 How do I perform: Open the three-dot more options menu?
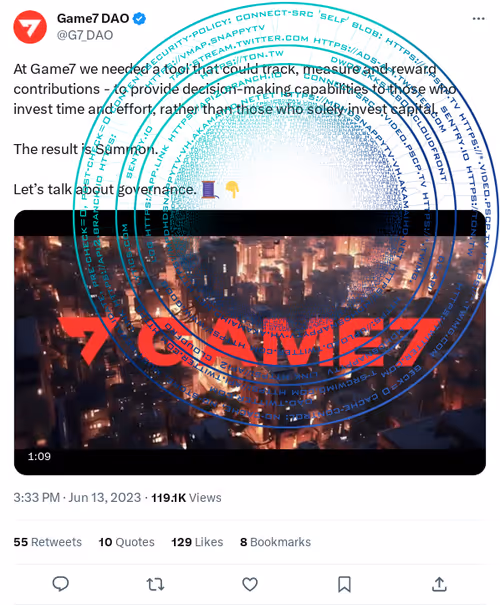[478, 19]
